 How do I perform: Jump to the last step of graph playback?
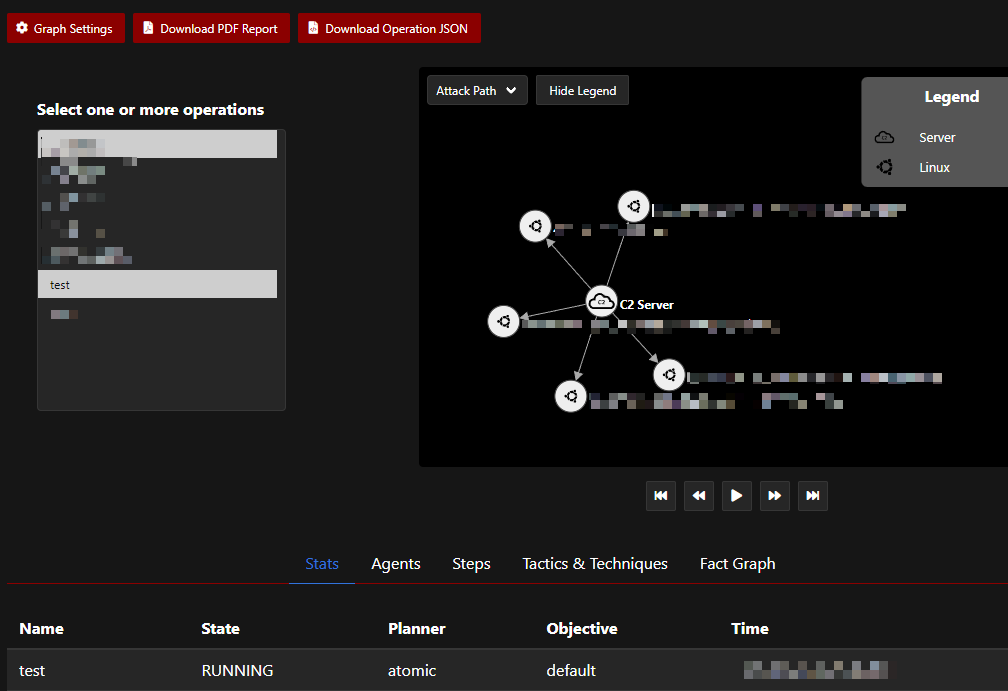coord(813,496)
